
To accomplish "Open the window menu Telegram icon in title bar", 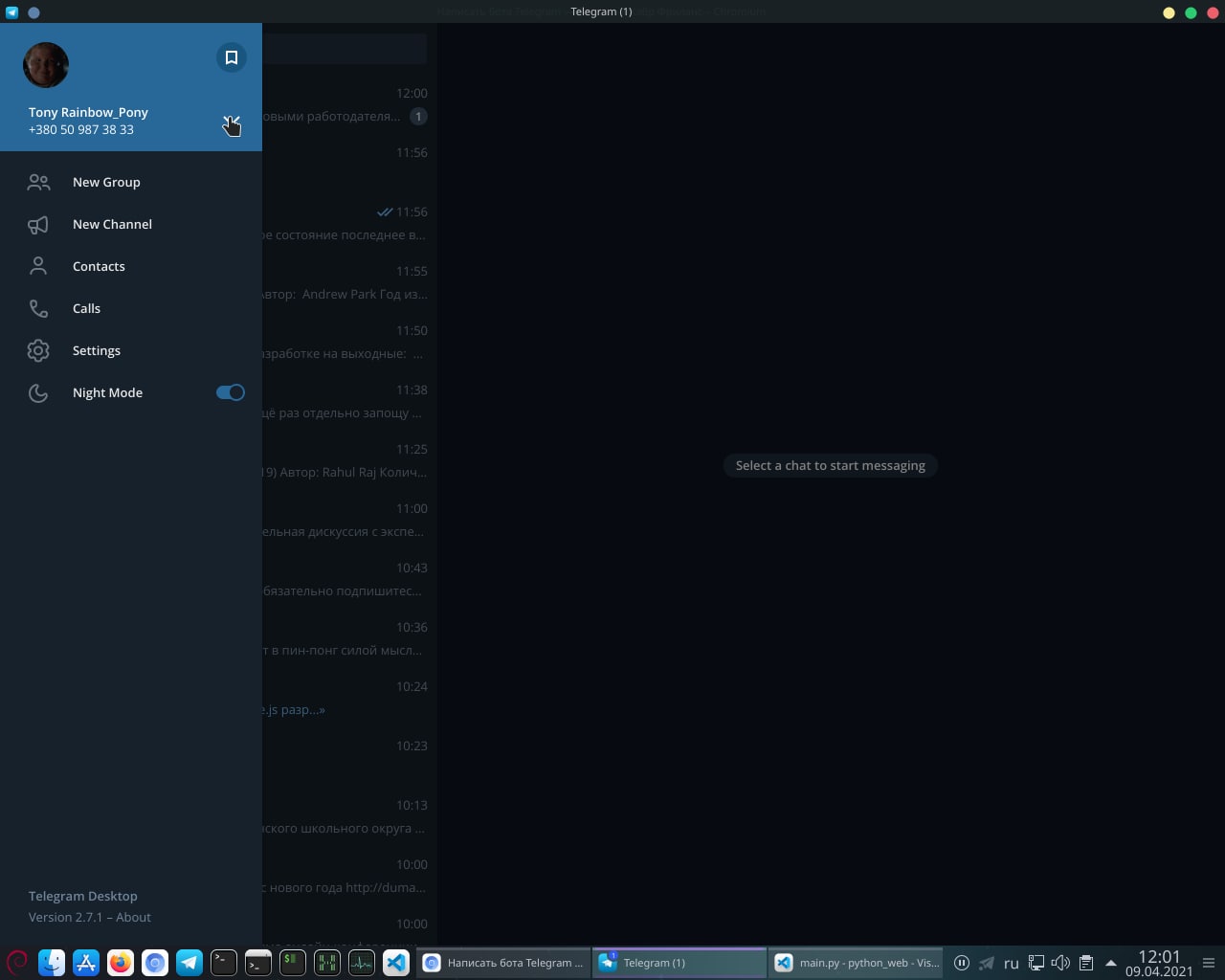I will (11, 12).
